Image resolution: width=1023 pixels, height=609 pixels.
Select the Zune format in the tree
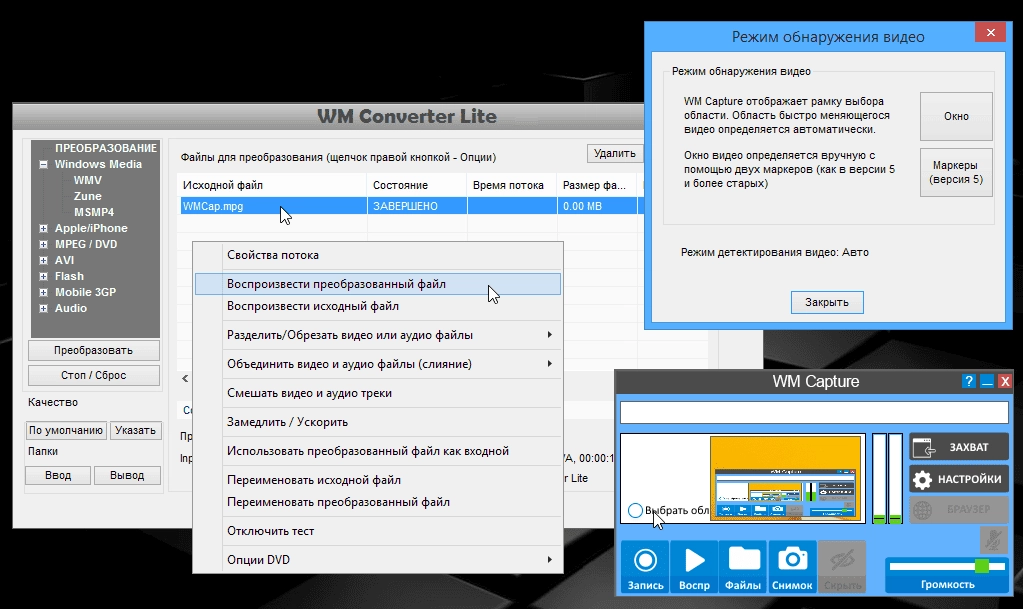(x=87, y=196)
